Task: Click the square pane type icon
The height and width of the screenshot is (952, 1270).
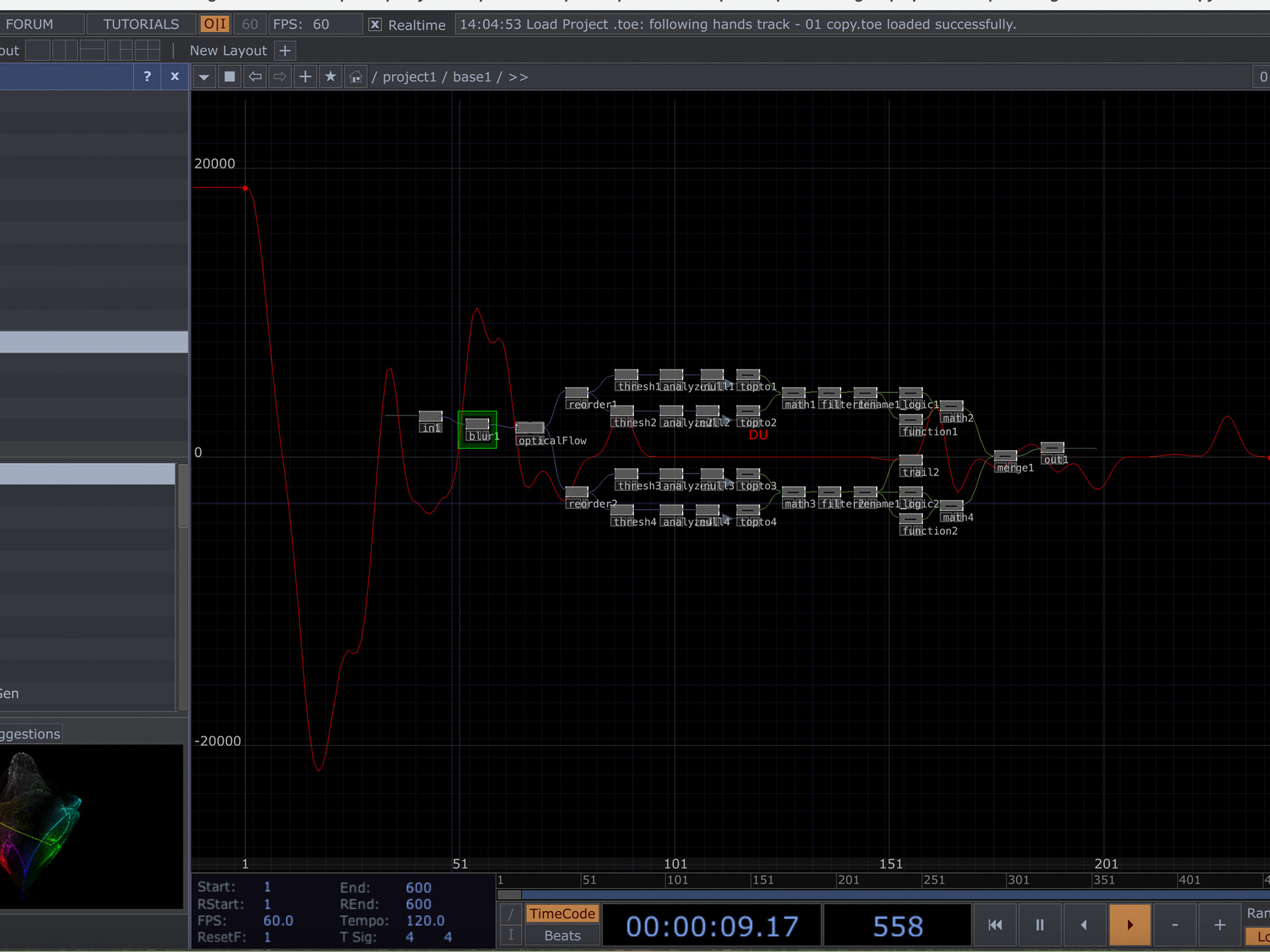Action: 230,77
